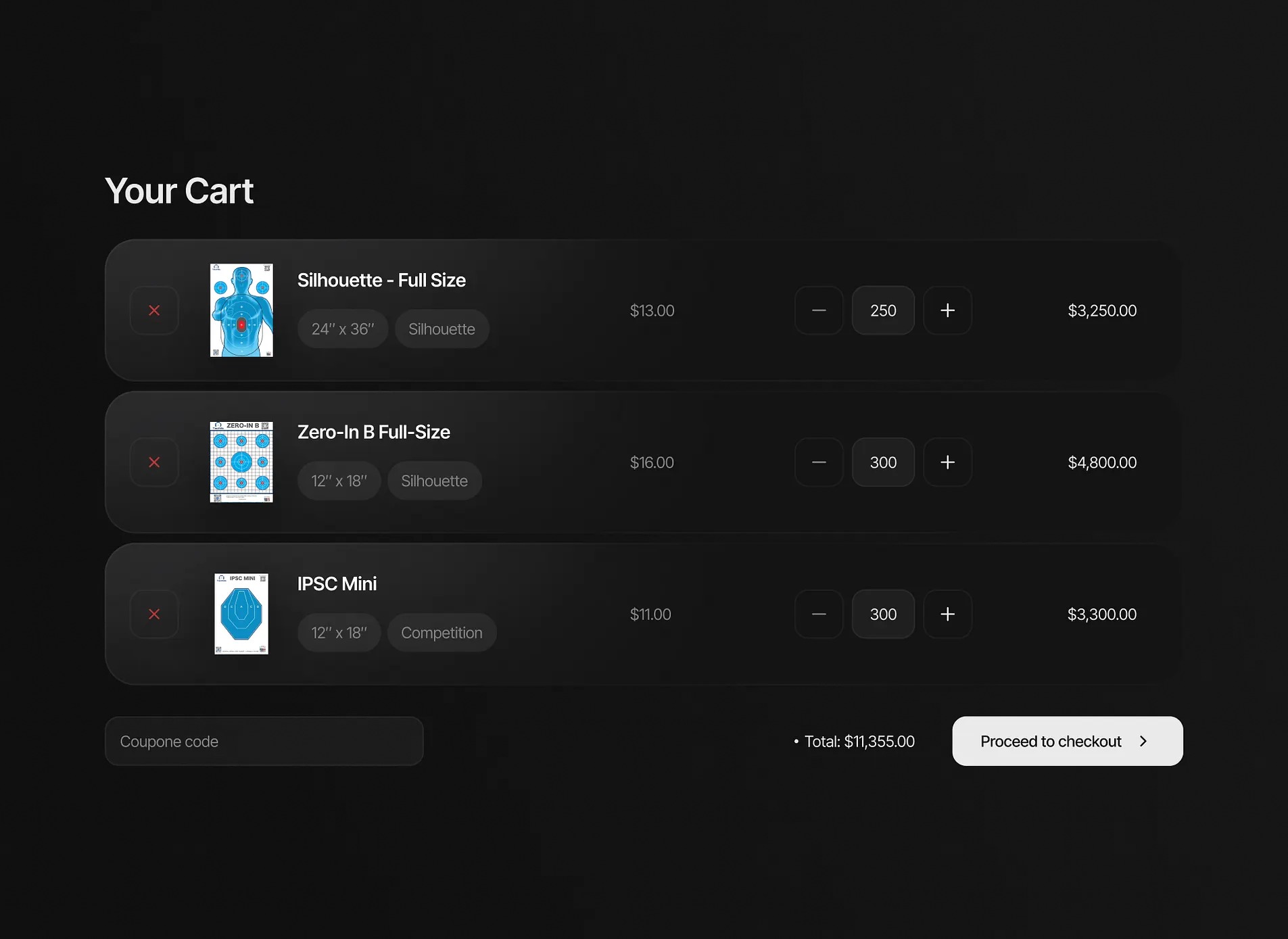This screenshot has width=1288, height=939.
Task: Open the IPSC Mini product title
Action: (337, 584)
